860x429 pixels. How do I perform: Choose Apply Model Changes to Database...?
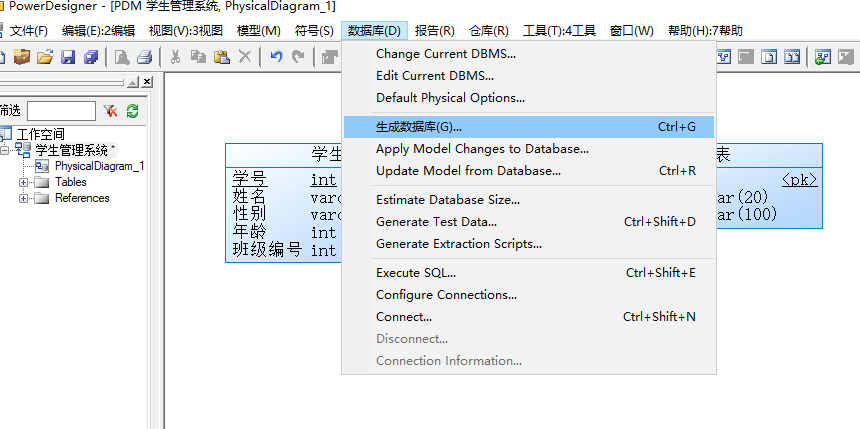pos(529,149)
